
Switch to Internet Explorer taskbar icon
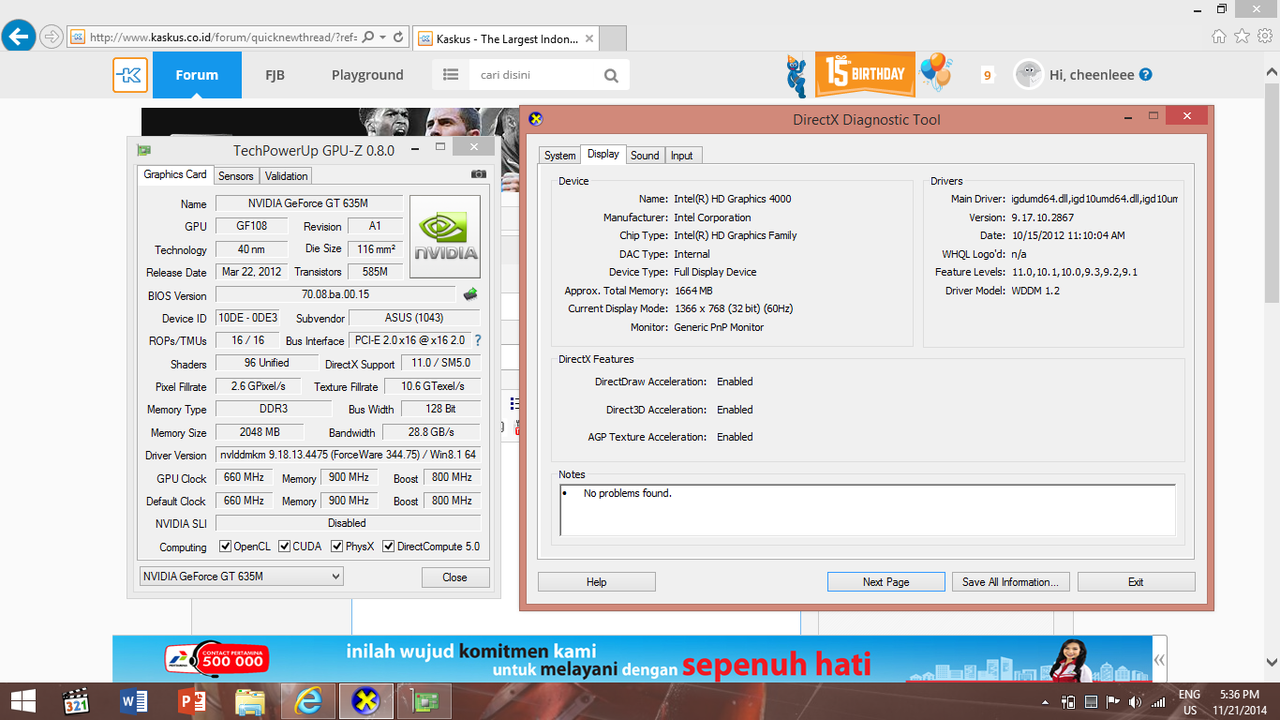tap(307, 701)
